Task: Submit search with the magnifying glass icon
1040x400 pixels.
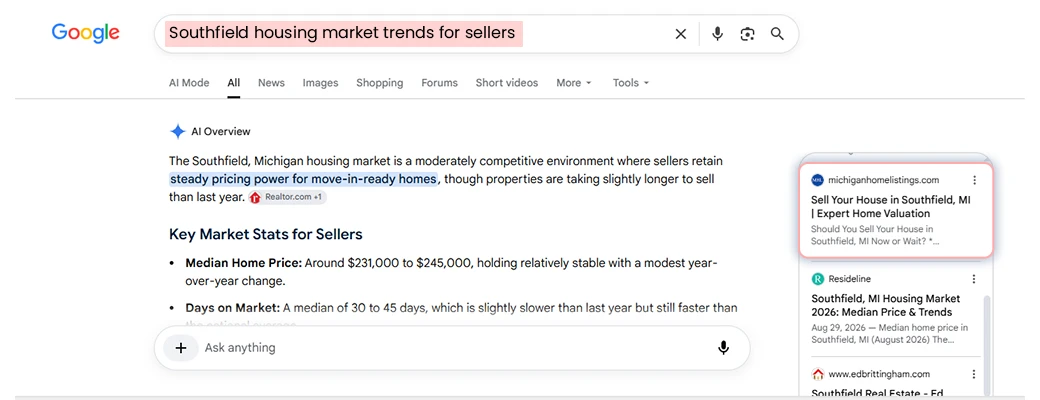Action: click(x=777, y=34)
